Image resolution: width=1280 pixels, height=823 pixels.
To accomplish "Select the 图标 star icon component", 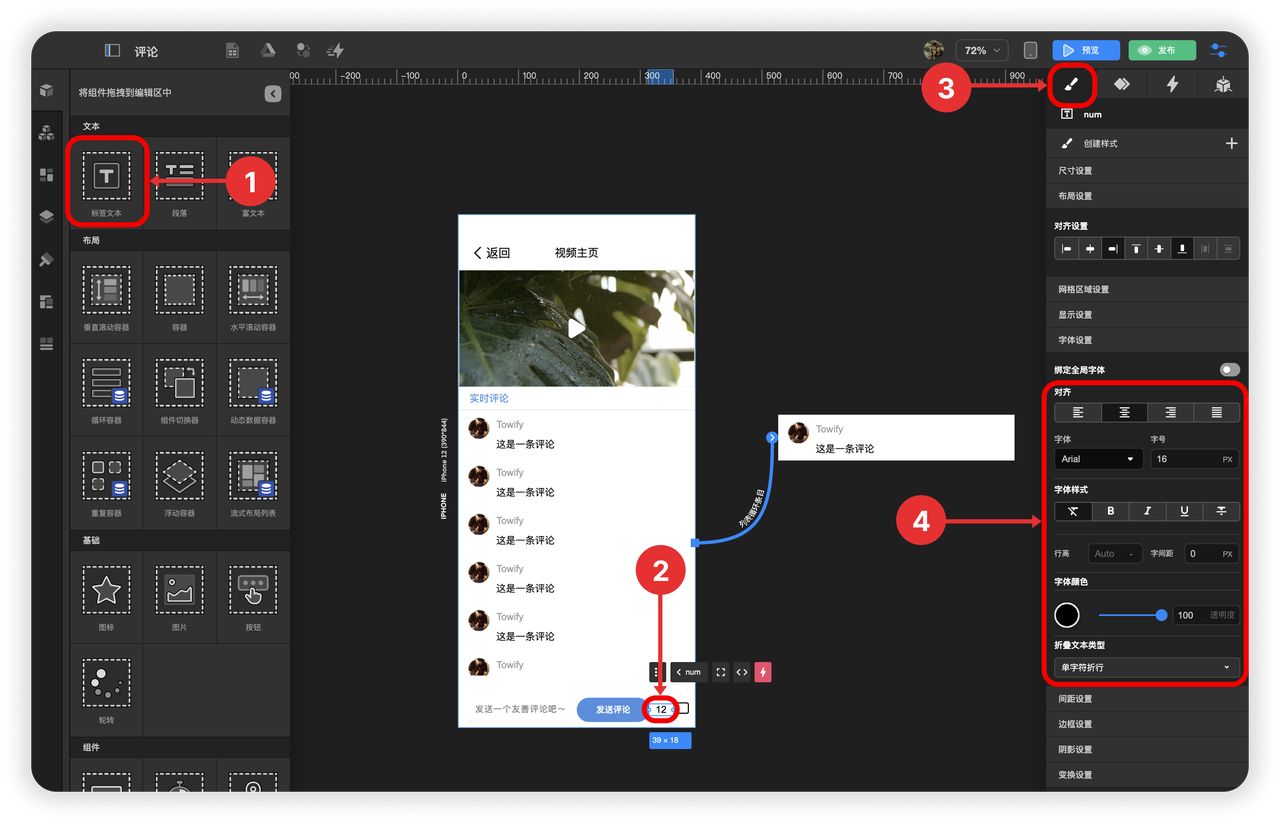I will tap(106, 597).
